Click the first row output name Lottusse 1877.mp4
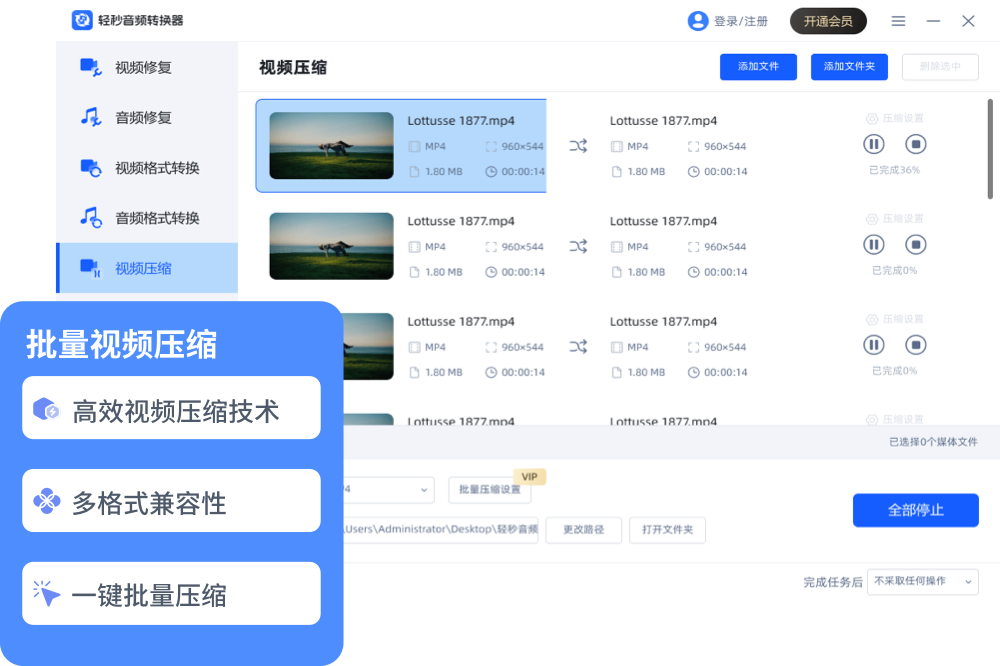 tap(663, 121)
